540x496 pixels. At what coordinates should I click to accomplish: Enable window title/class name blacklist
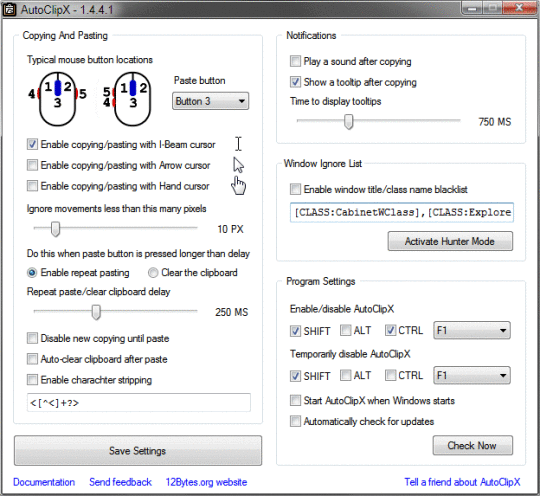pos(295,189)
